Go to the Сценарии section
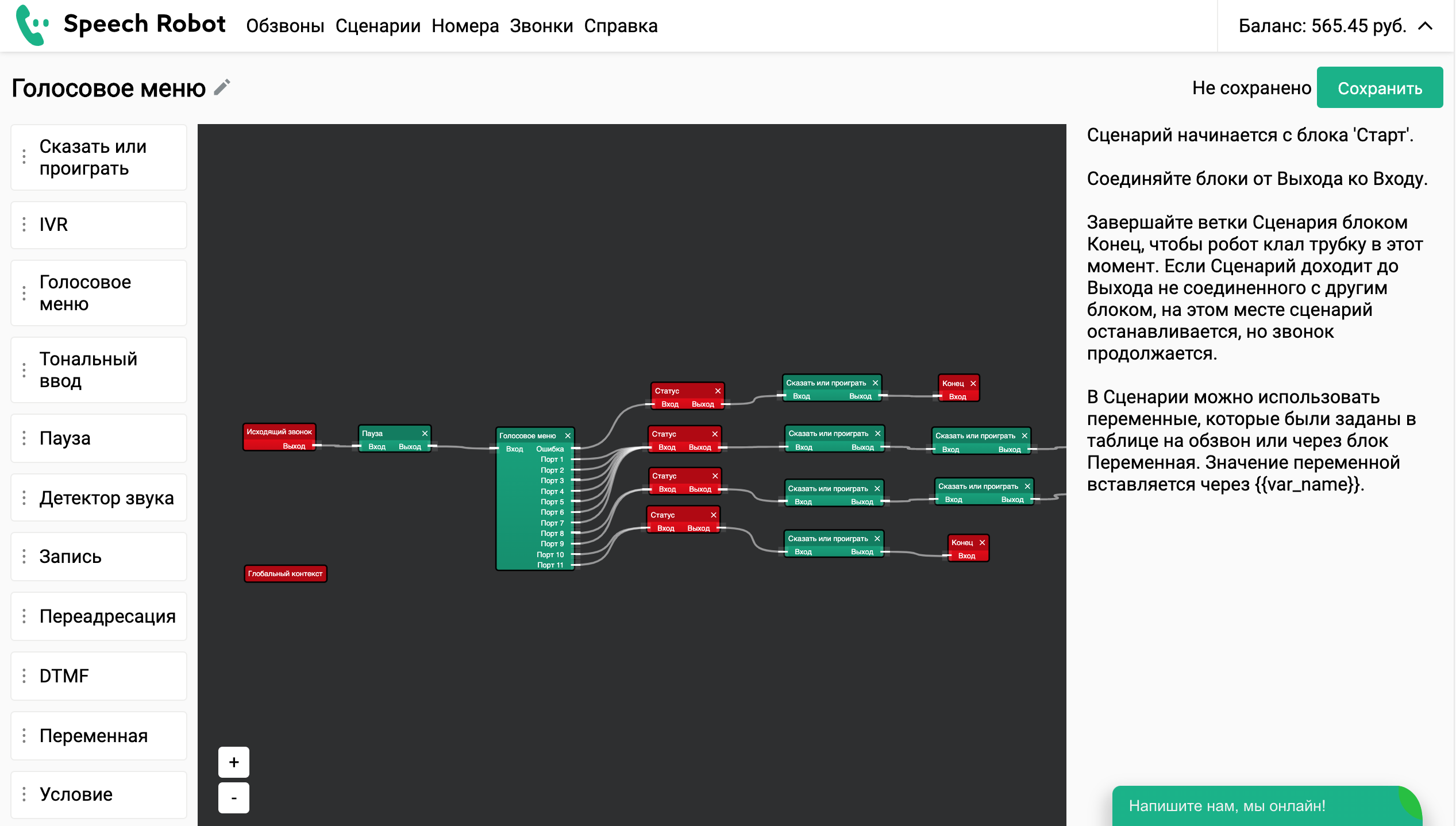The height and width of the screenshot is (826, 1456). pyautogui.click(x=378, y=26)
